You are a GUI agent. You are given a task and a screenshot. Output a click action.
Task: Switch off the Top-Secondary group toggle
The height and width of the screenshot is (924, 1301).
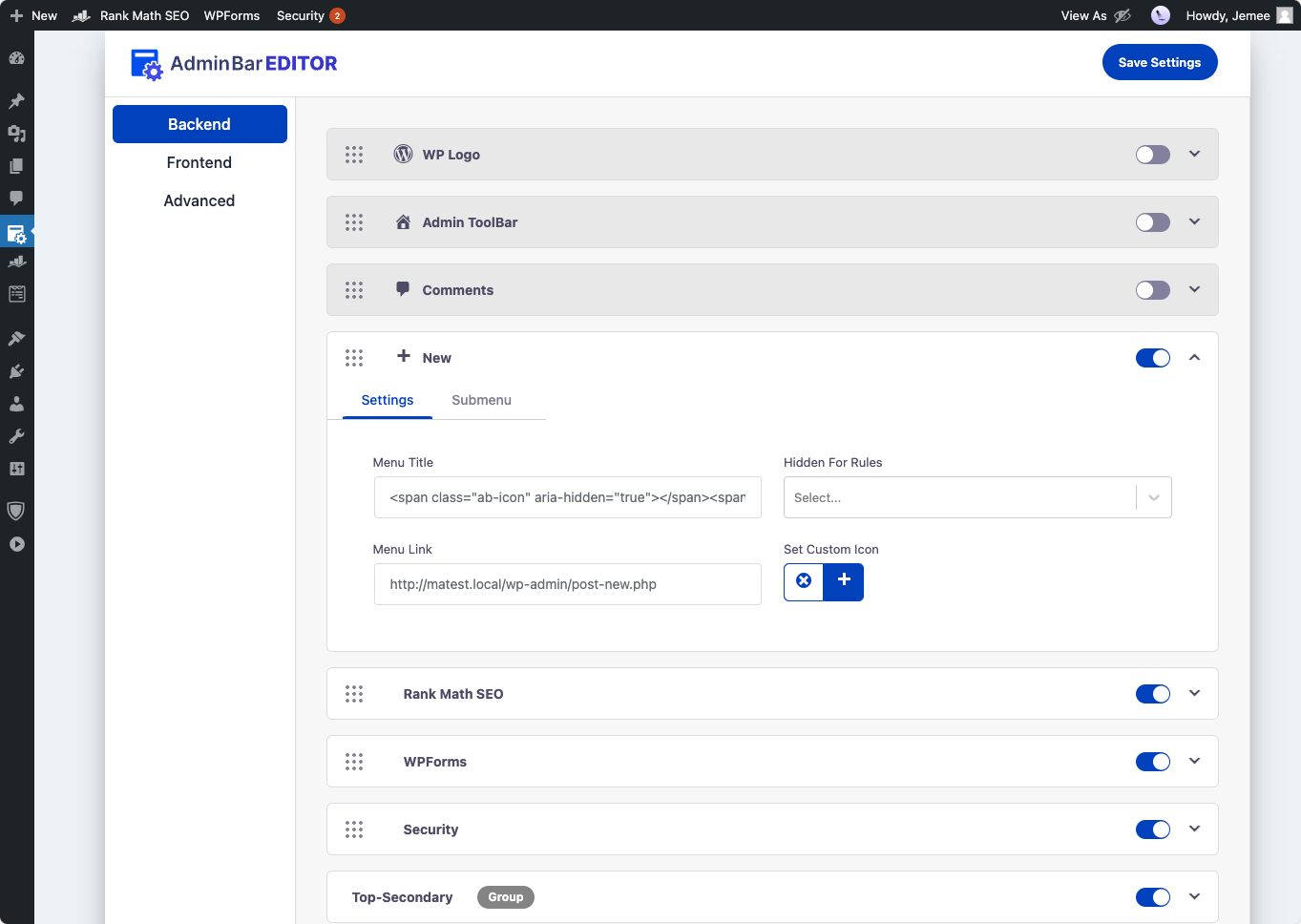click(1152, 897)
